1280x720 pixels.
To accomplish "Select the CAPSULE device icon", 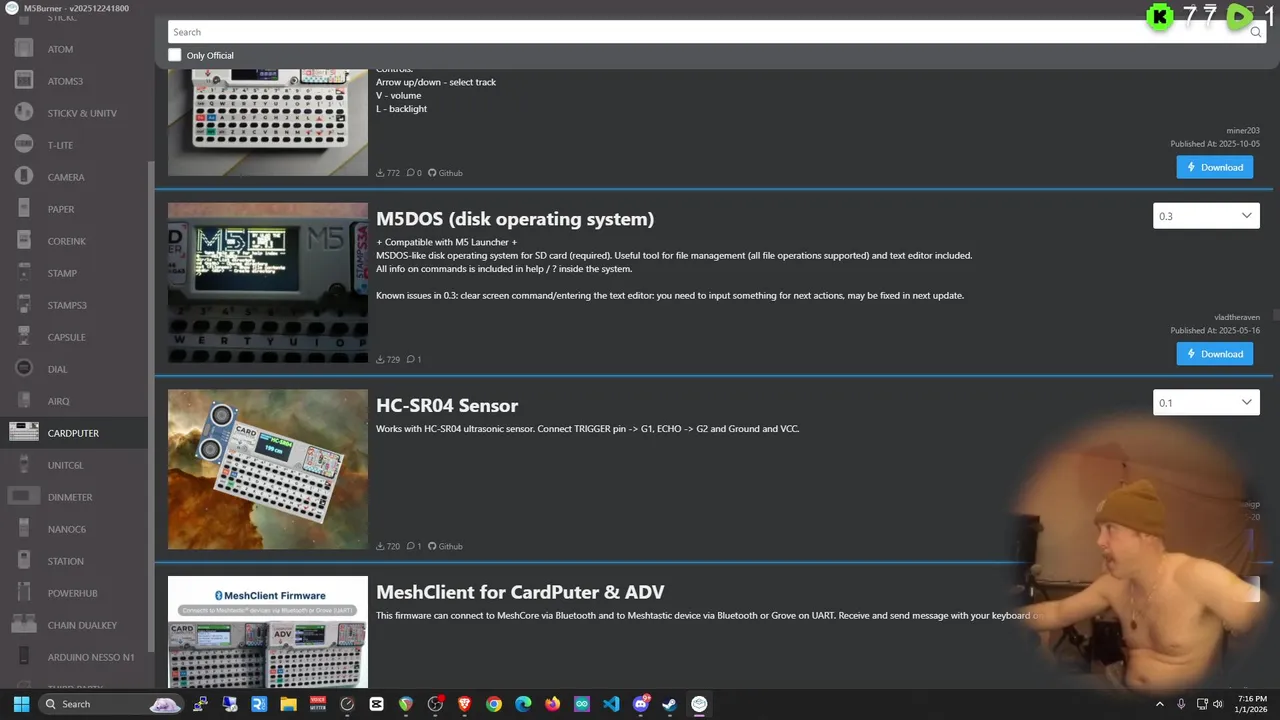I will (24, 336).
